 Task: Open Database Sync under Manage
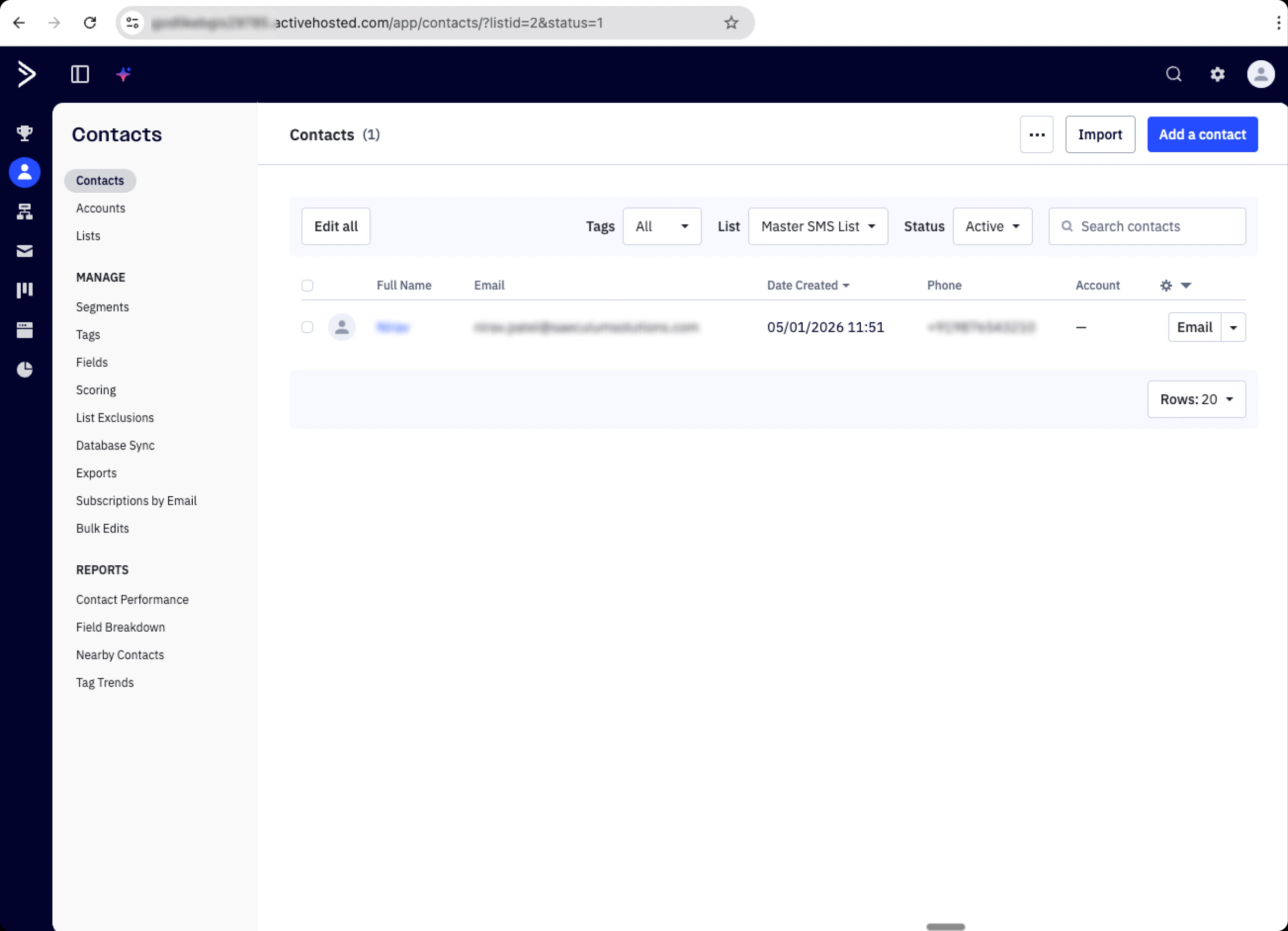coord(115,446)
